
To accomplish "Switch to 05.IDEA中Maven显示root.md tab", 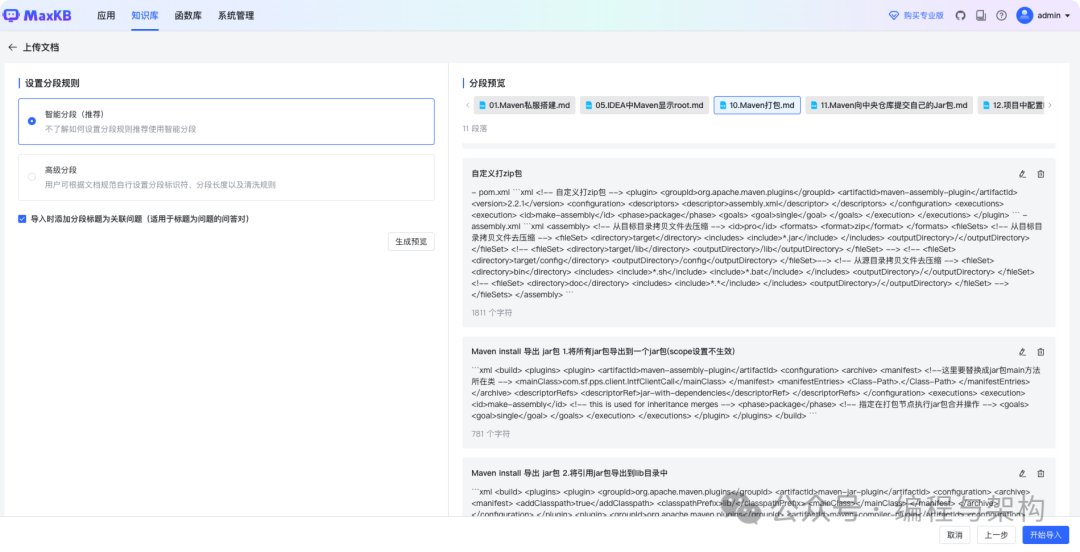I will pos(645,105).
